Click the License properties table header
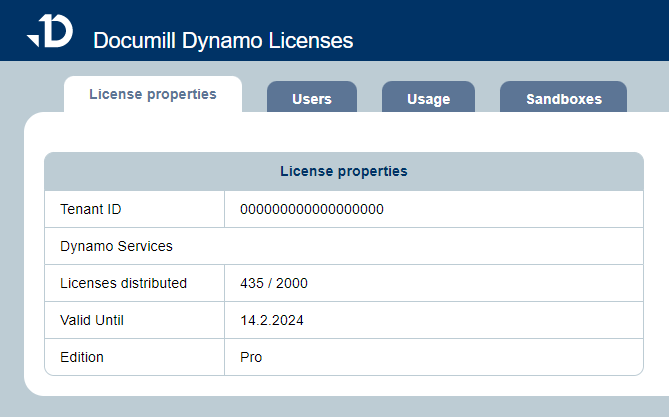 point(343,171)
